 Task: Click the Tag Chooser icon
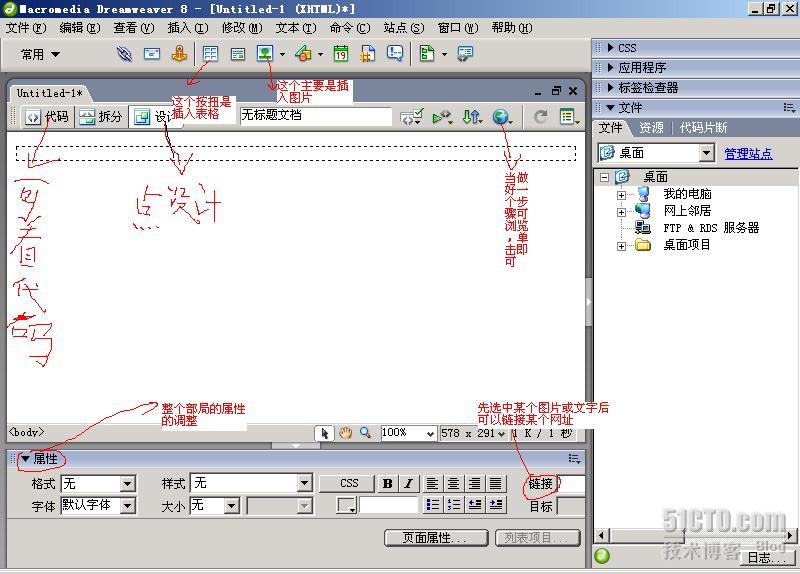(465, 54)
